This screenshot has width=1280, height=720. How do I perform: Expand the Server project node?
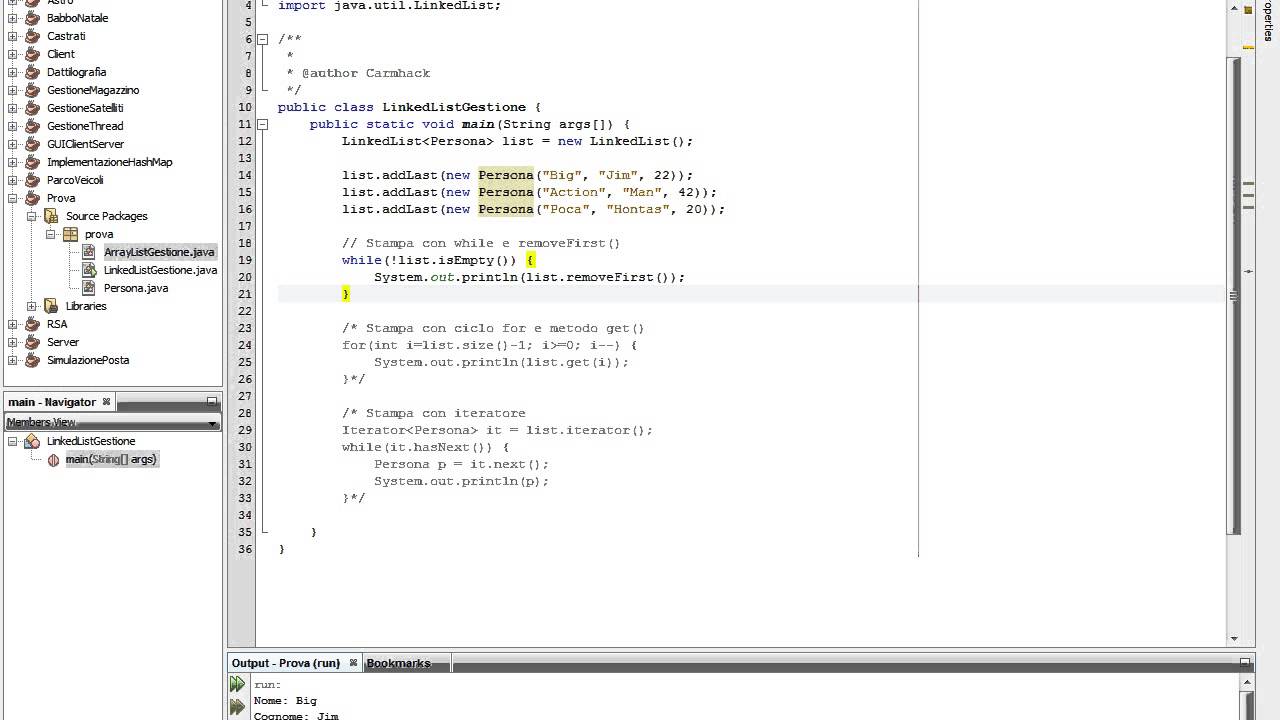click(13, 342)
